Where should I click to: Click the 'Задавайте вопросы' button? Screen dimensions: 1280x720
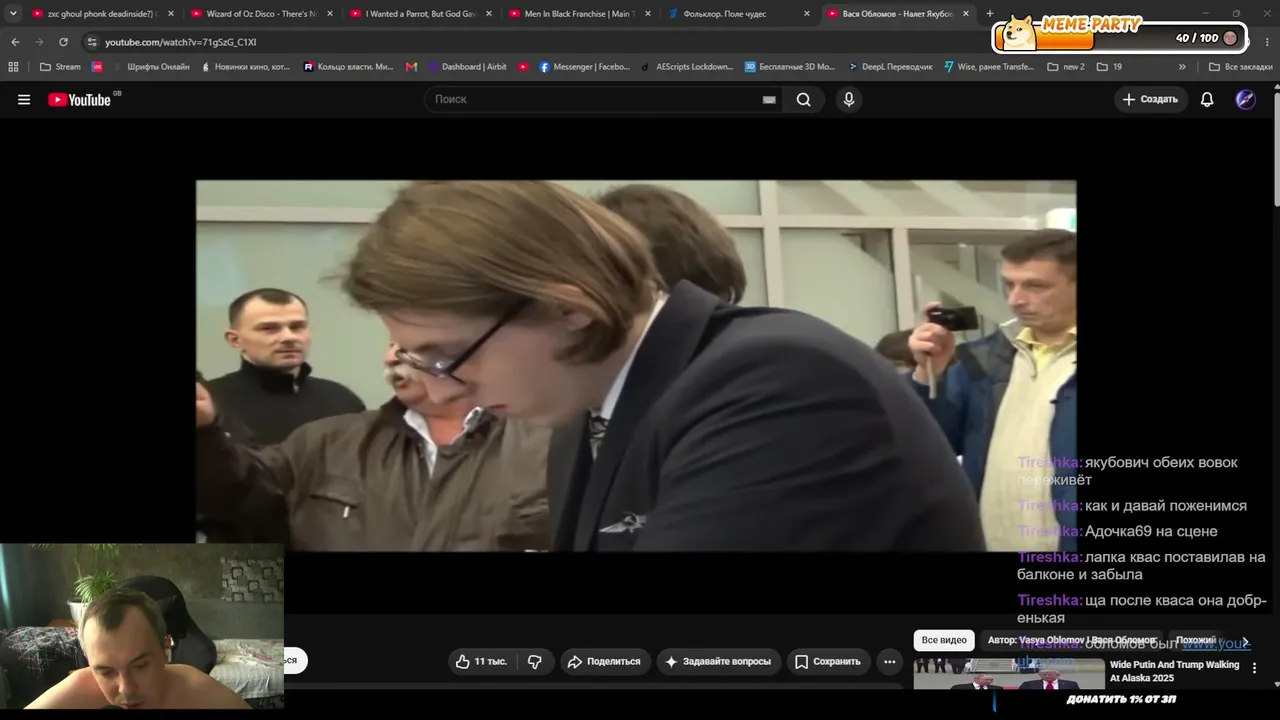point(718,661)
